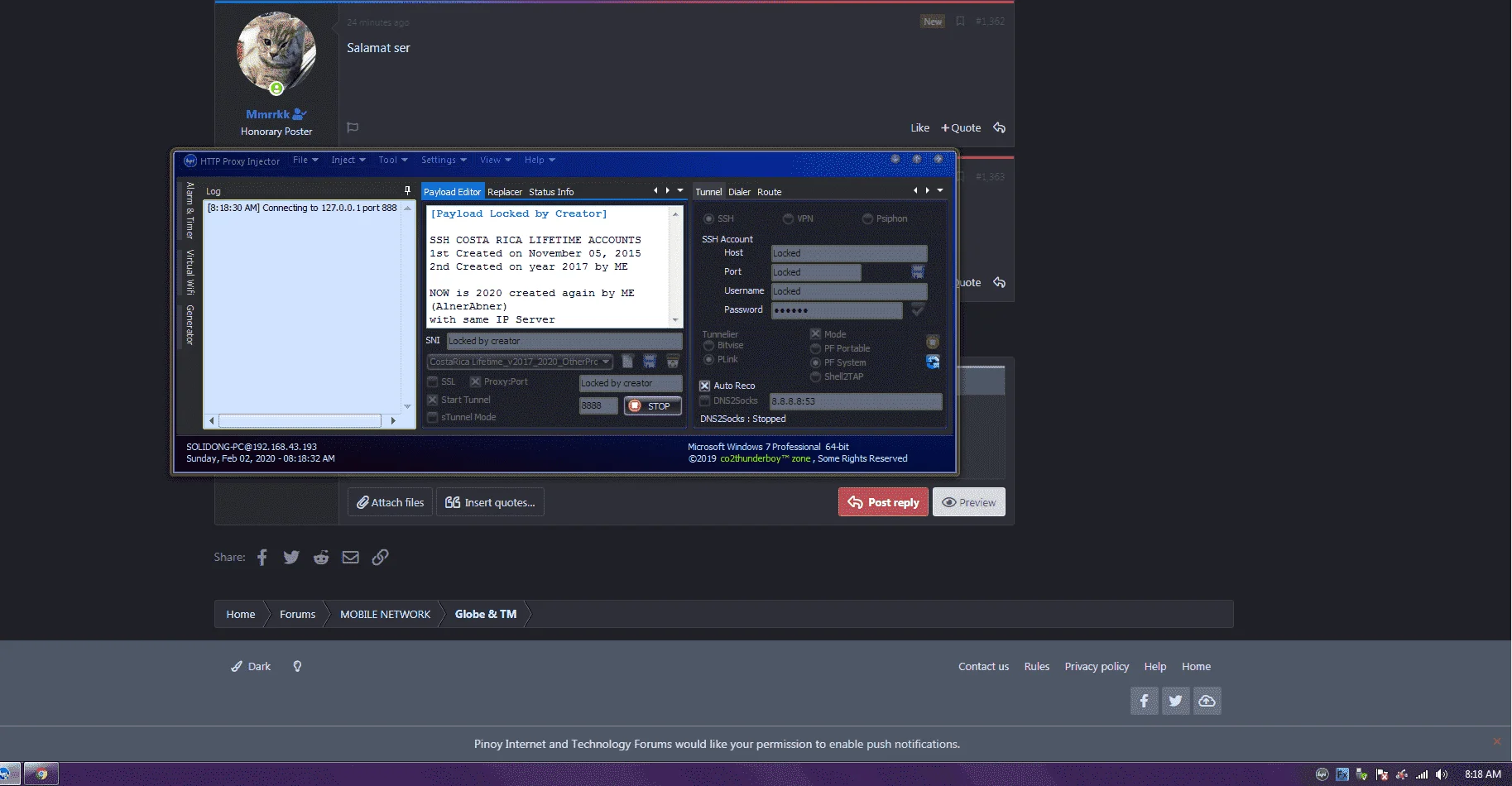Image resolution: width=1512 pixels, height=786 pixels.
Task: Select Bitvise tunnelier option
Action: coord(708,345)
